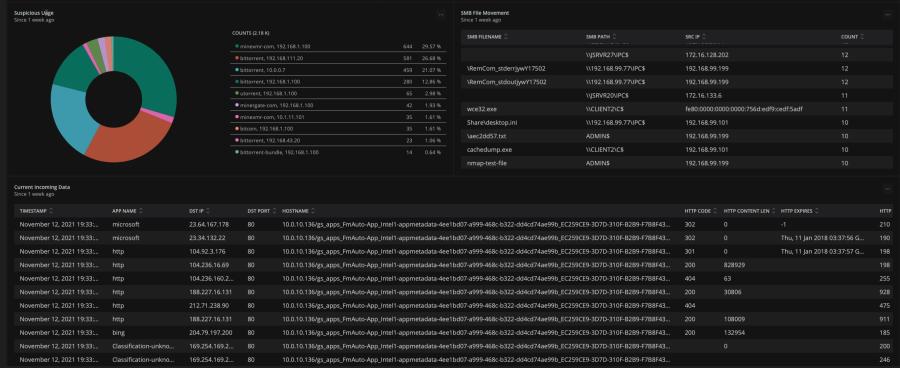Viewport: 900px width, 368px height.
Task: Sort by SMB FILENAME column arrows
Action: pos(506,37)
